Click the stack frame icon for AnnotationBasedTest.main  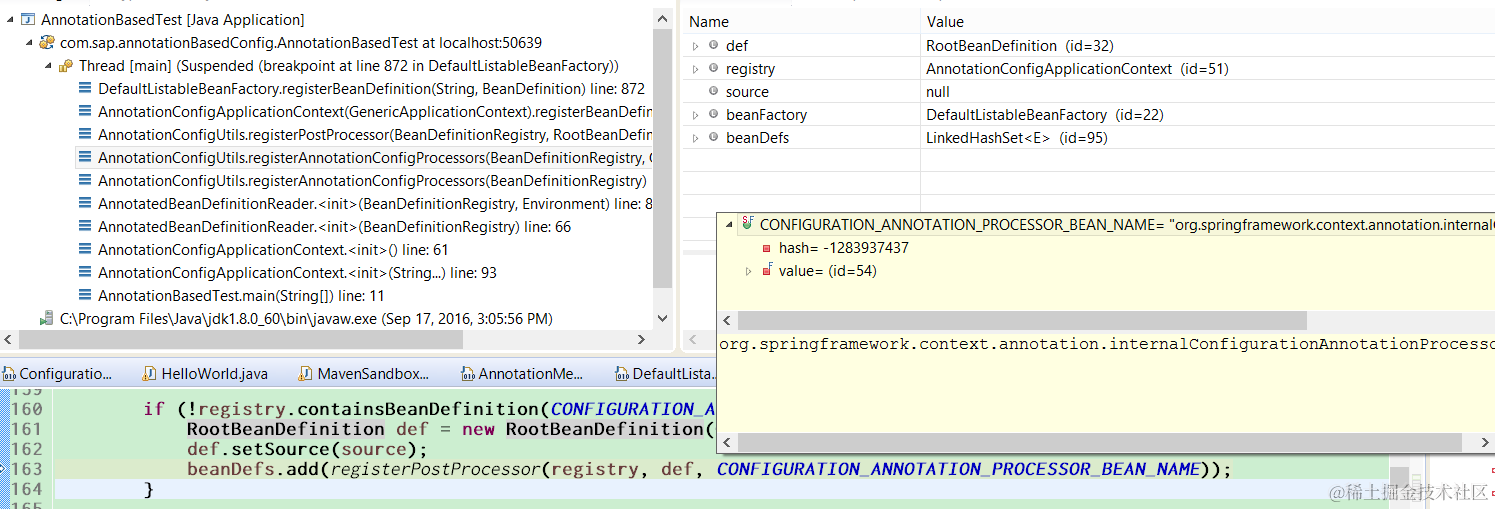pyautogui.click(x=86, y=296)
